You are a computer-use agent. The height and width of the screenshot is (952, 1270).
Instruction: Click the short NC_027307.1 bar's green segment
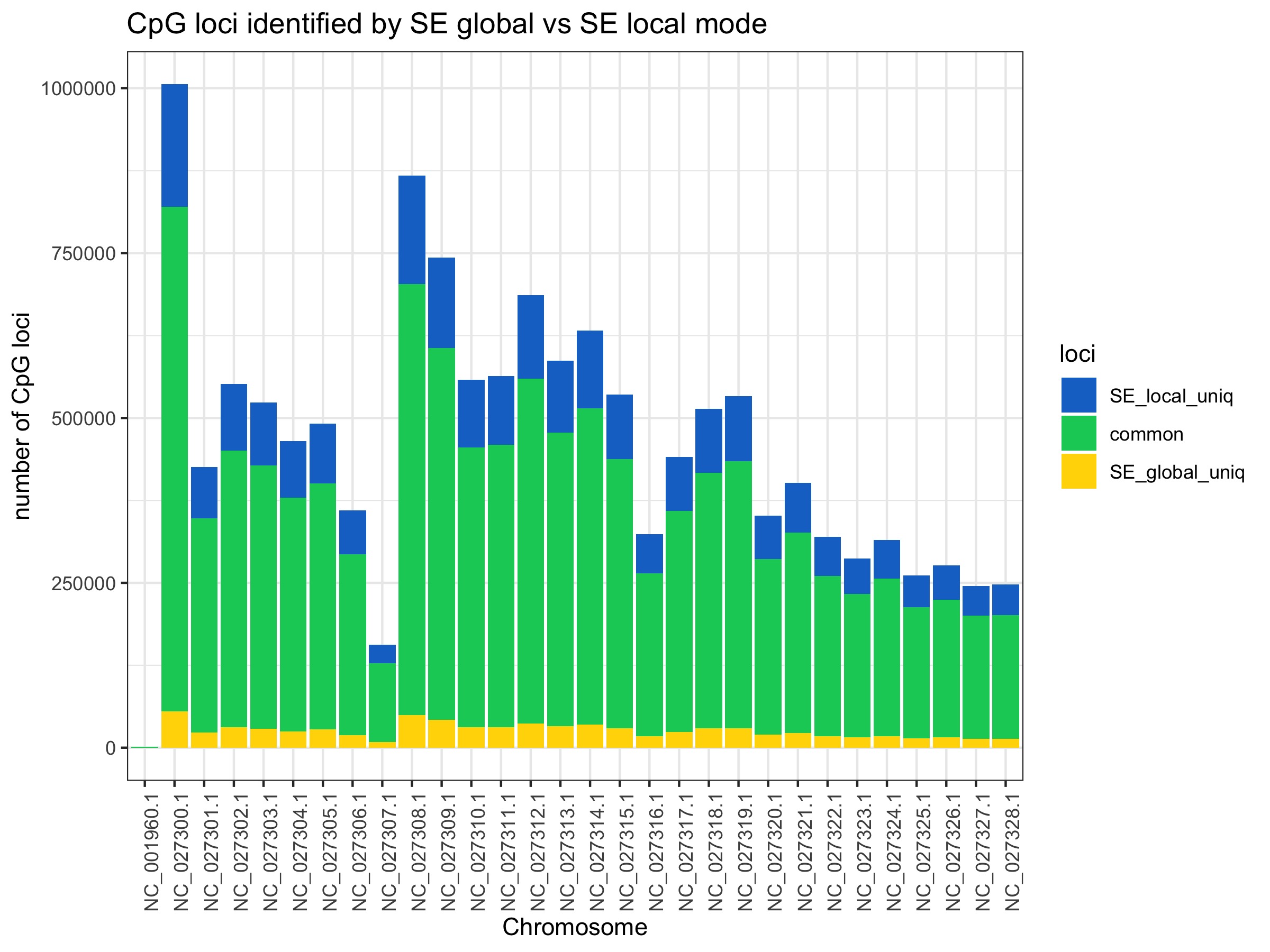point(382,702)
